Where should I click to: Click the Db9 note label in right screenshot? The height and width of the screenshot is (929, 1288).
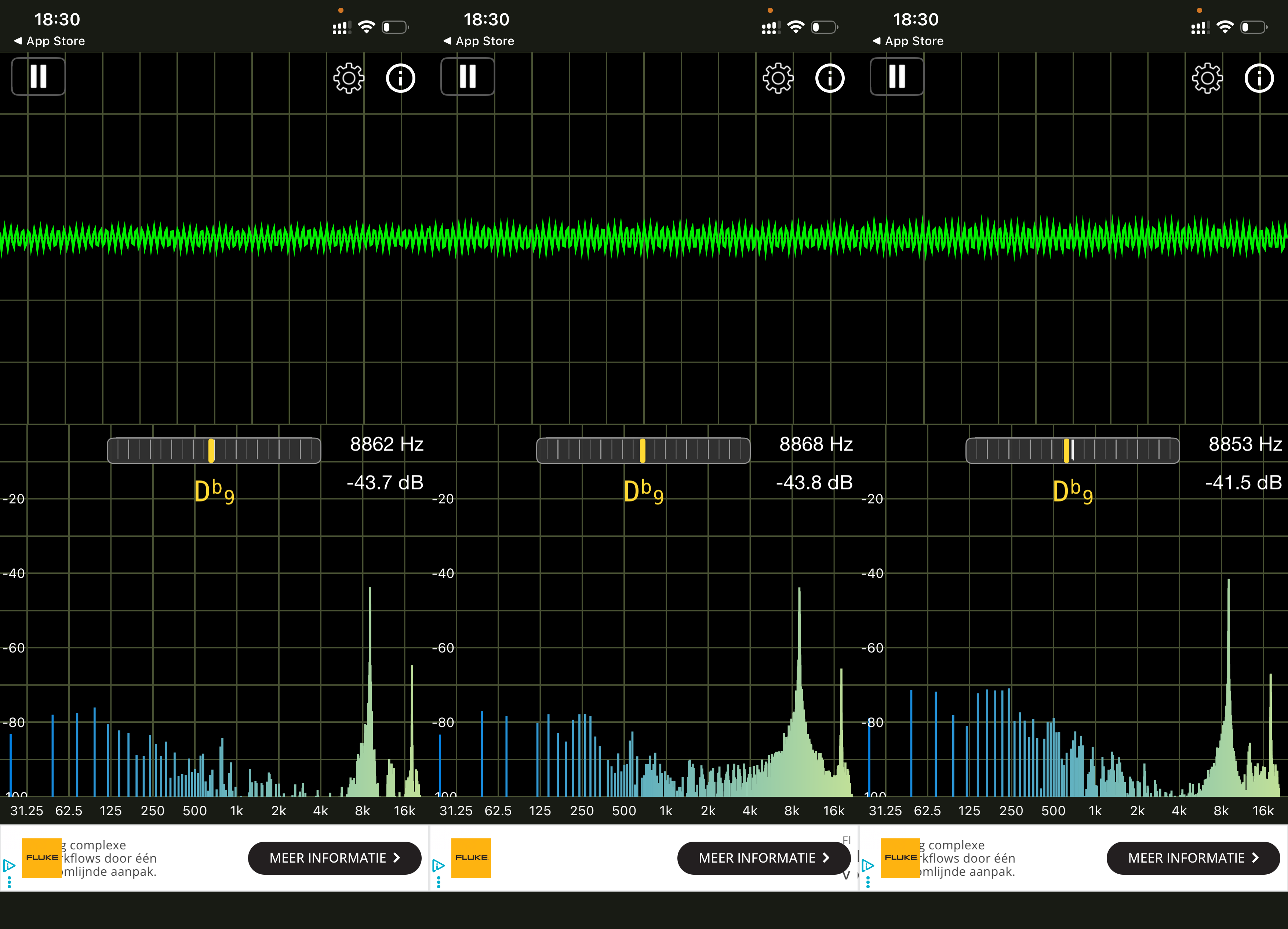[1073, 492]
